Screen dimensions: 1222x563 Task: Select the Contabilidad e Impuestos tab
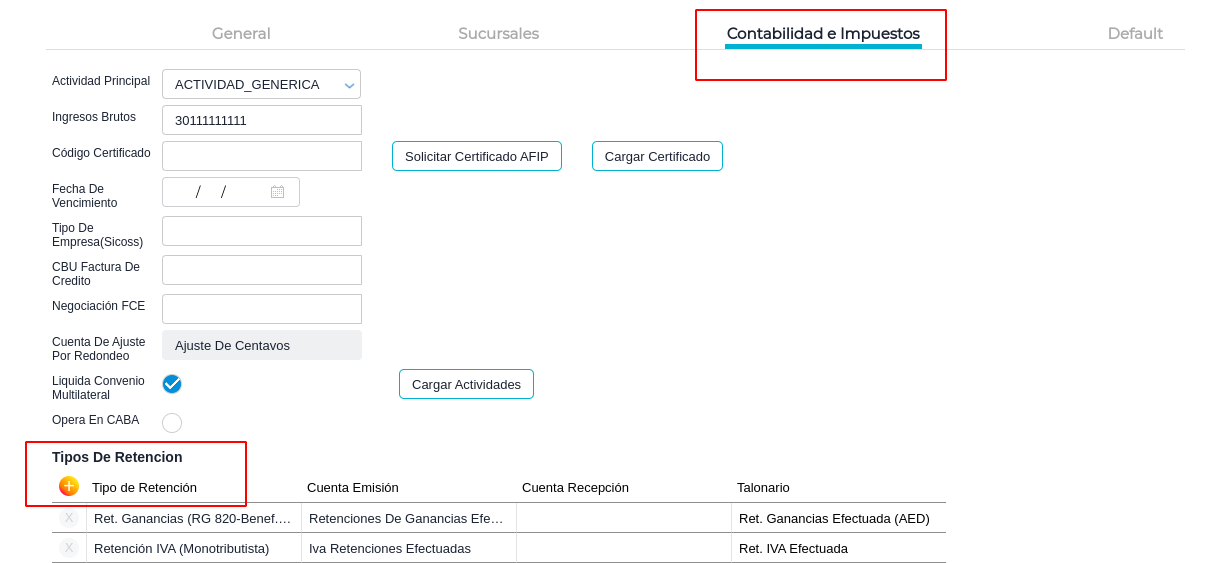pos(823,34)
